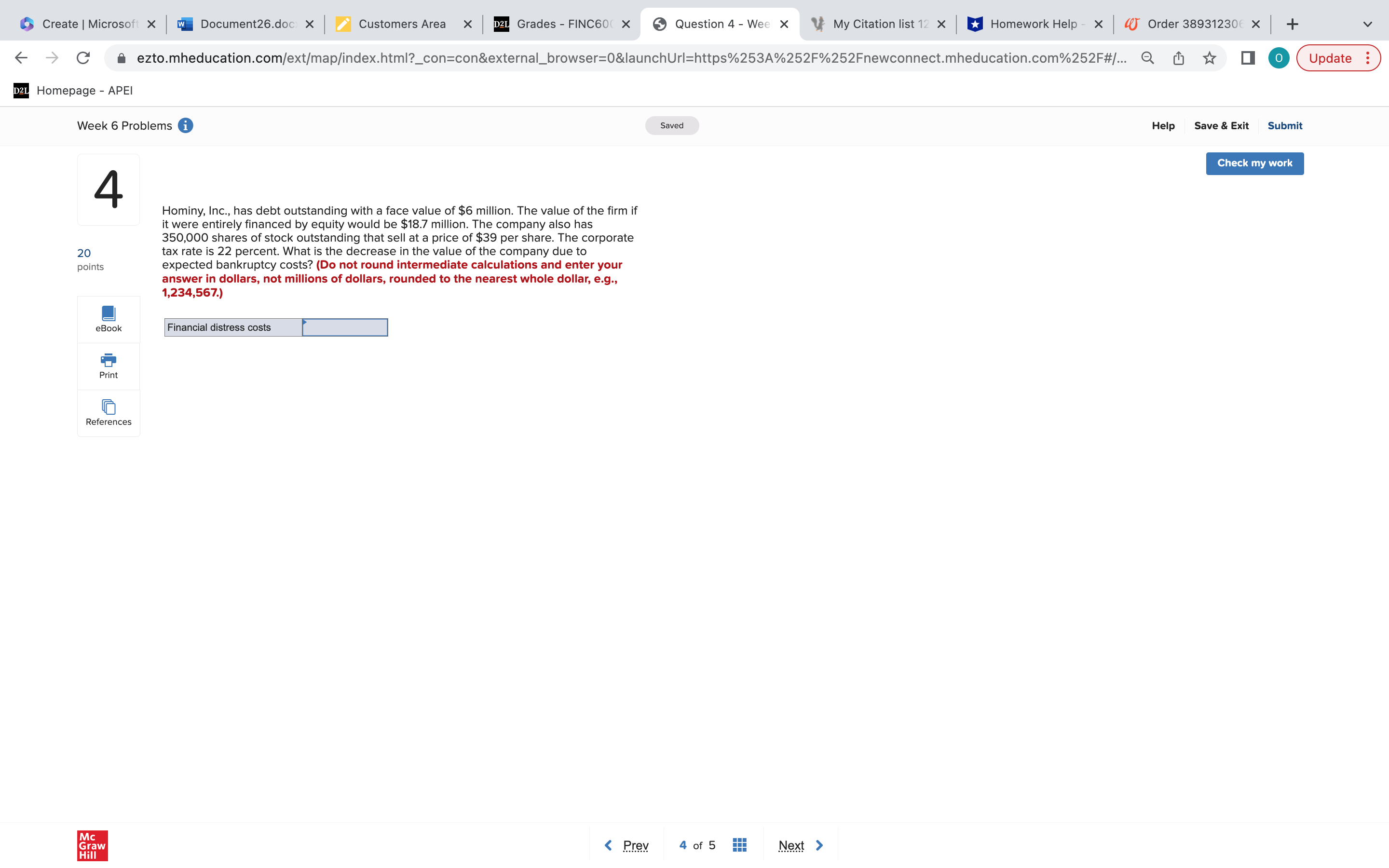This screenshot has width=1389, height=868.
Task: Open the References resource
Action: (x=109, y=413)
